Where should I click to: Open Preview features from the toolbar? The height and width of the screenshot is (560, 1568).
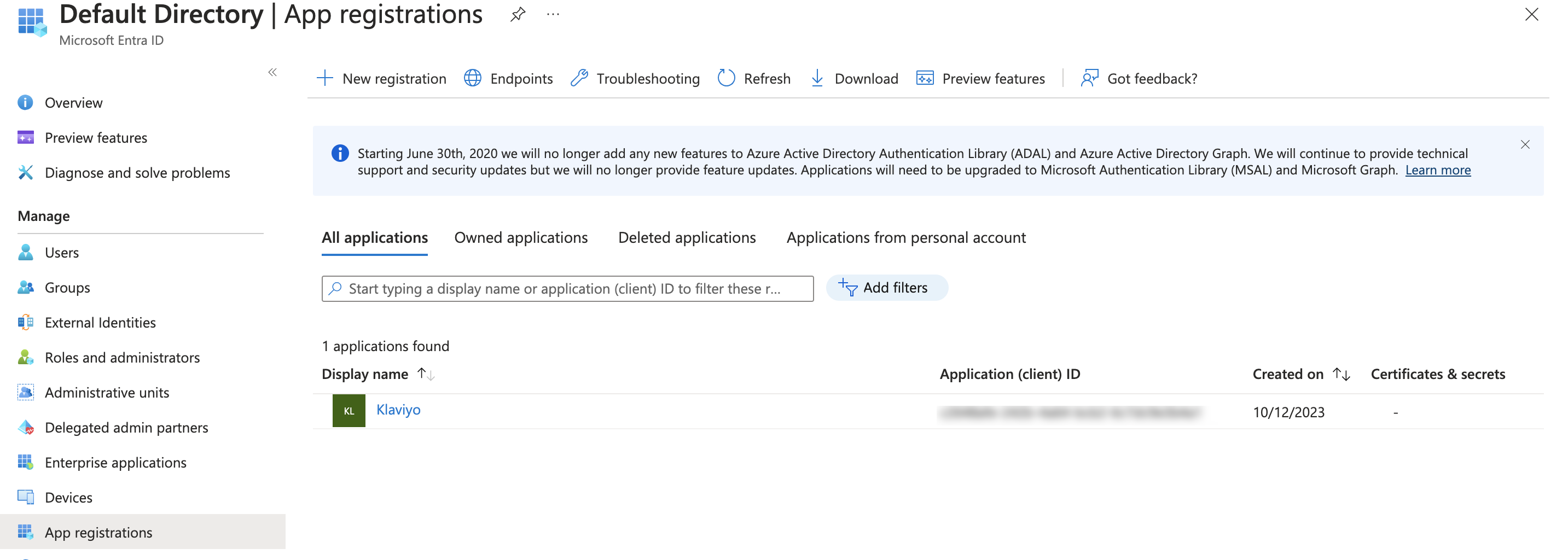coord(980,78)
